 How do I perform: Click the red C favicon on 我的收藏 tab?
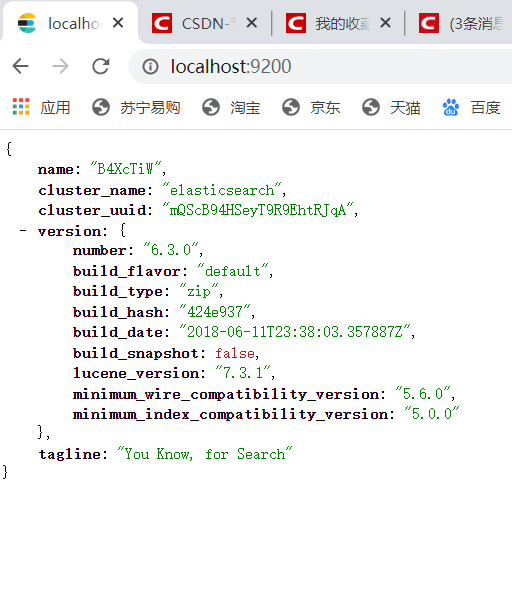[x=296, y=23]
